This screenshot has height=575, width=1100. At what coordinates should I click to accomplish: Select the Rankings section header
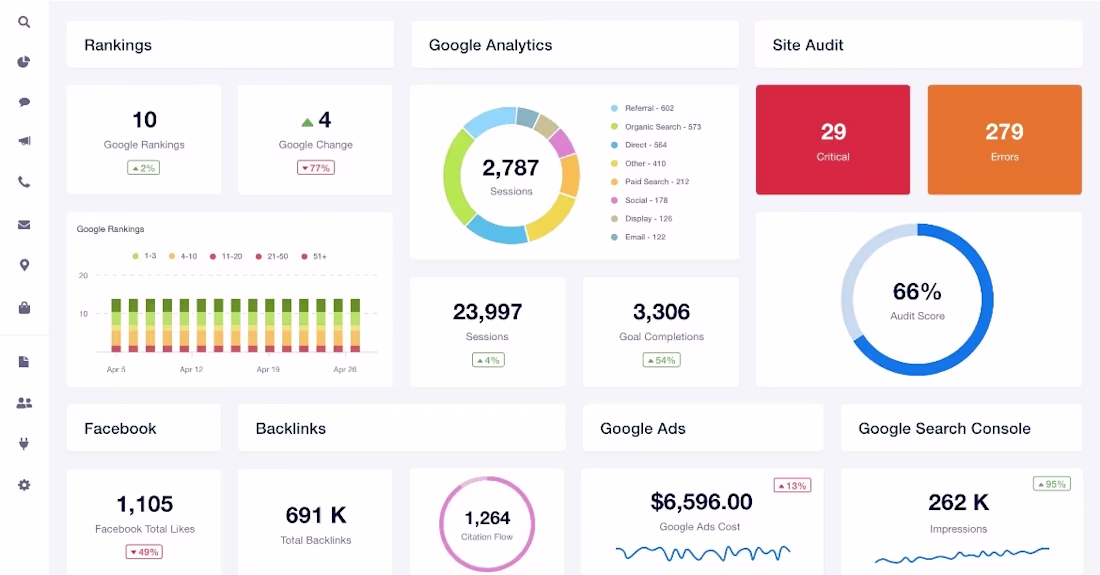230,45
